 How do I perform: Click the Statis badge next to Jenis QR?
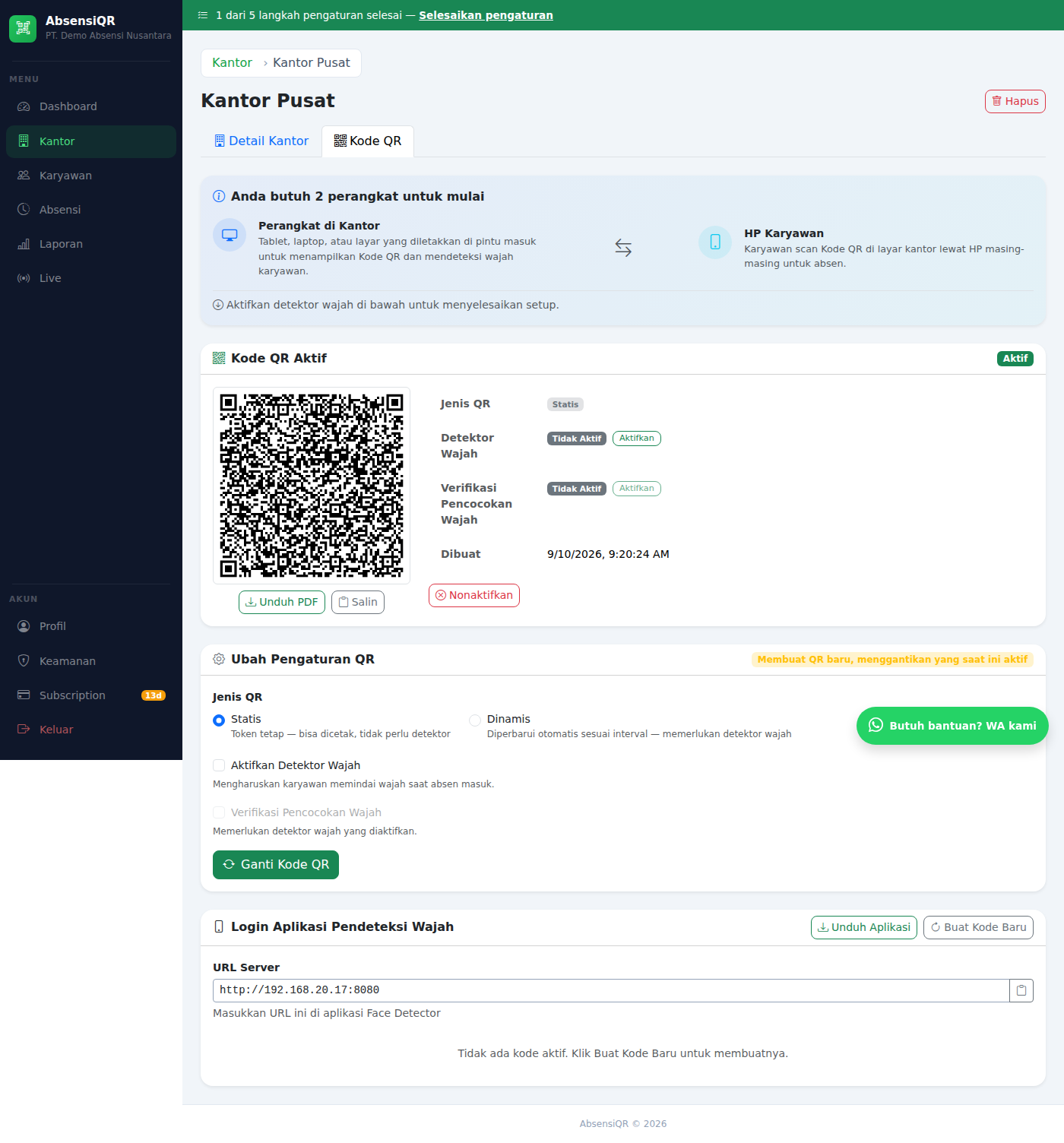(x=565, y=404)
